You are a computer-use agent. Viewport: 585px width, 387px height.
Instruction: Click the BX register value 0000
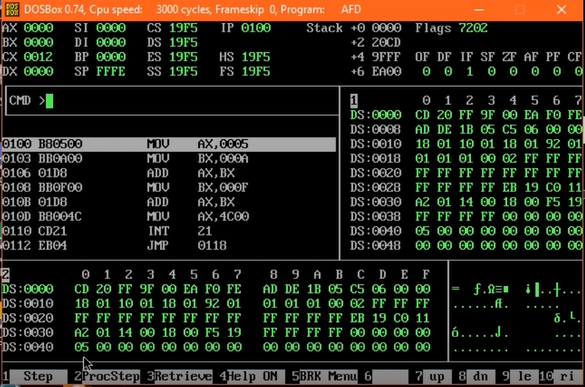coord(38,43)
